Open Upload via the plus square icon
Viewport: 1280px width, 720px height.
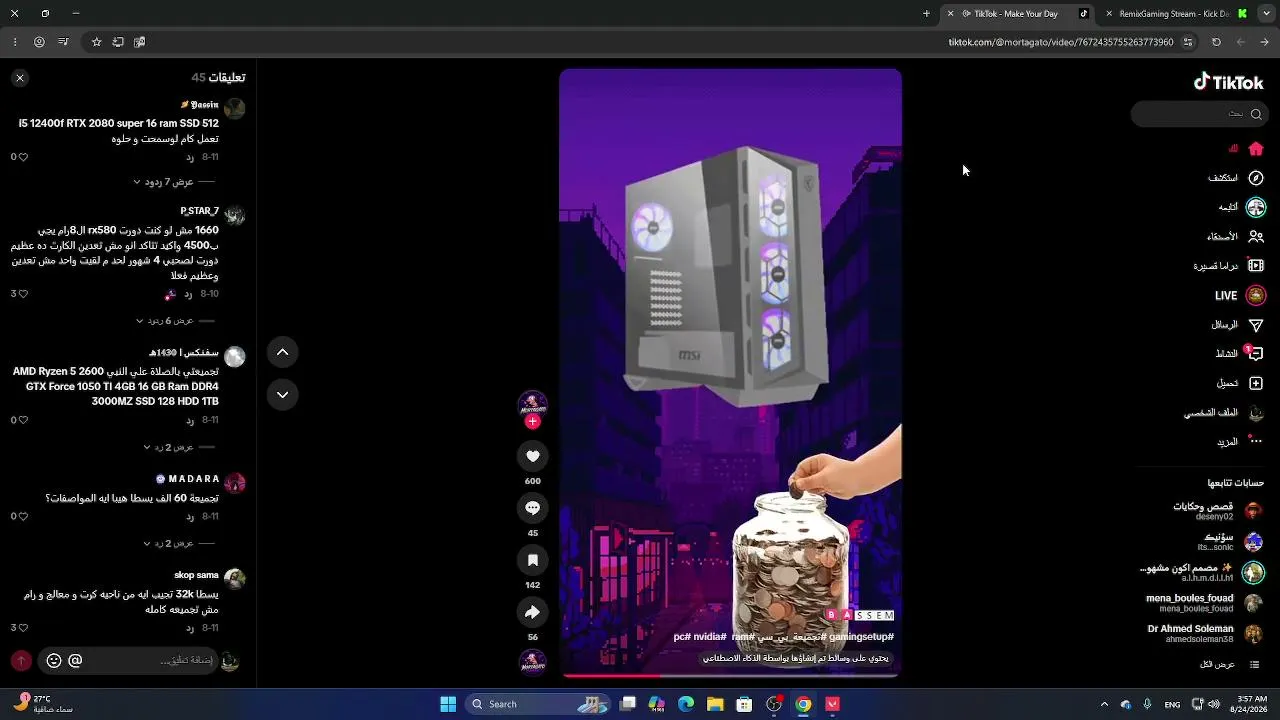1256,383
